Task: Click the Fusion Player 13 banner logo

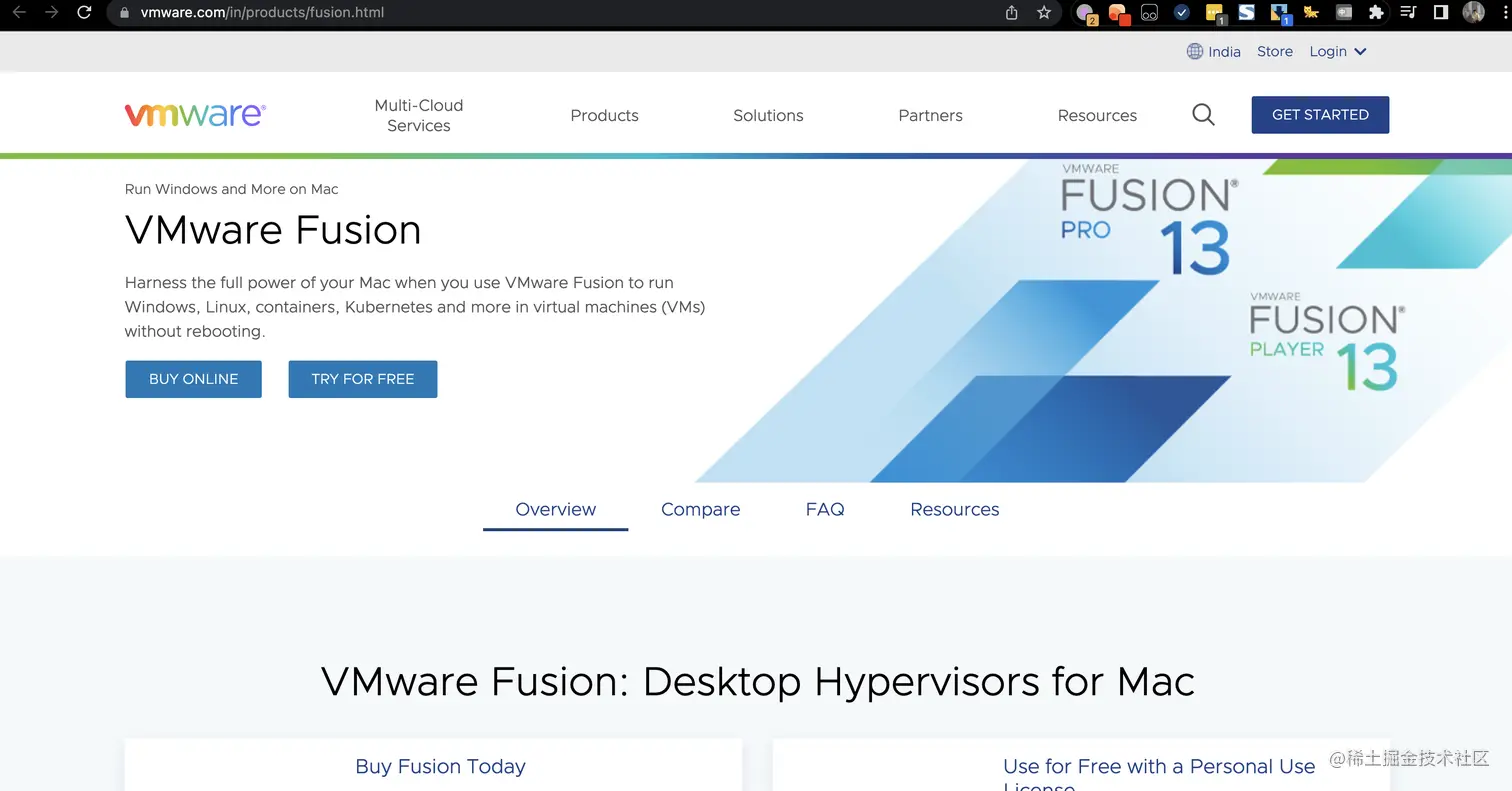Action: tap(1328, 341)
